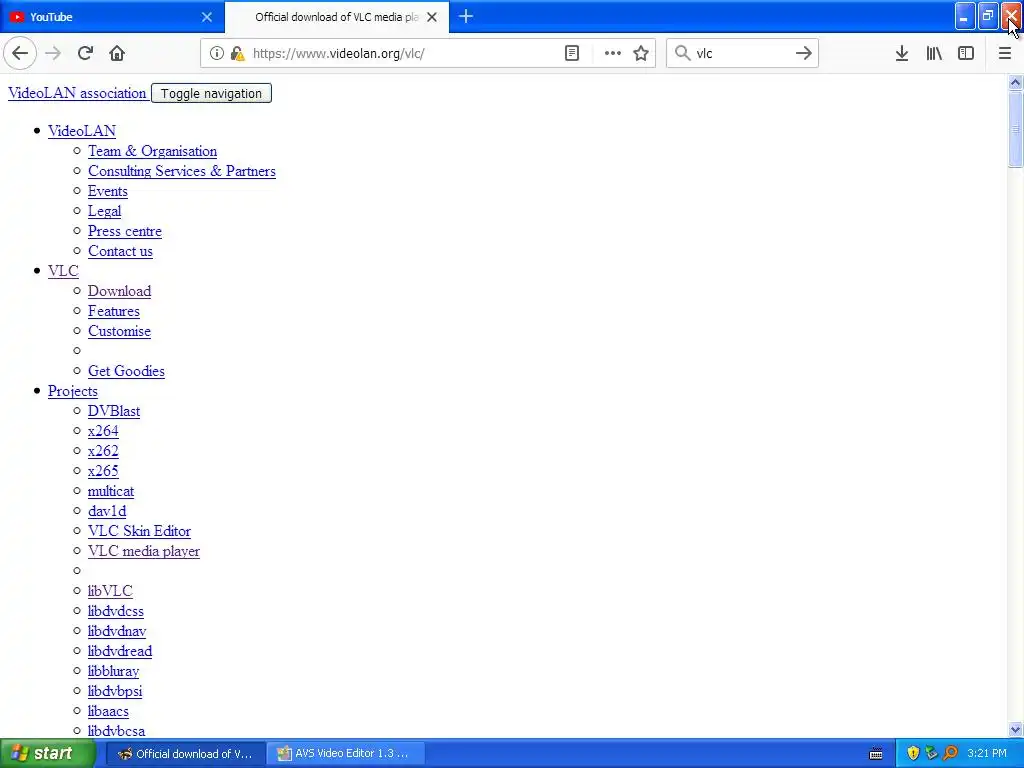
Task: Open the Downloads panel
Action: click(902, 54)
